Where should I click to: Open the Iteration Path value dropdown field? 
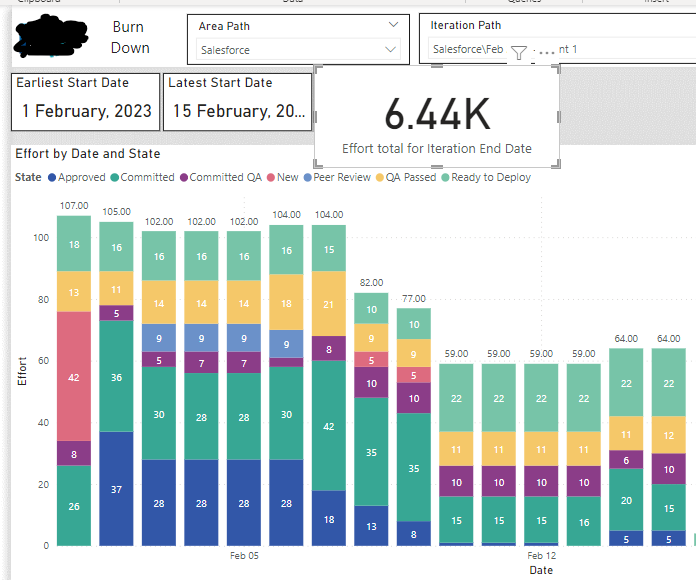pos(562,49)
